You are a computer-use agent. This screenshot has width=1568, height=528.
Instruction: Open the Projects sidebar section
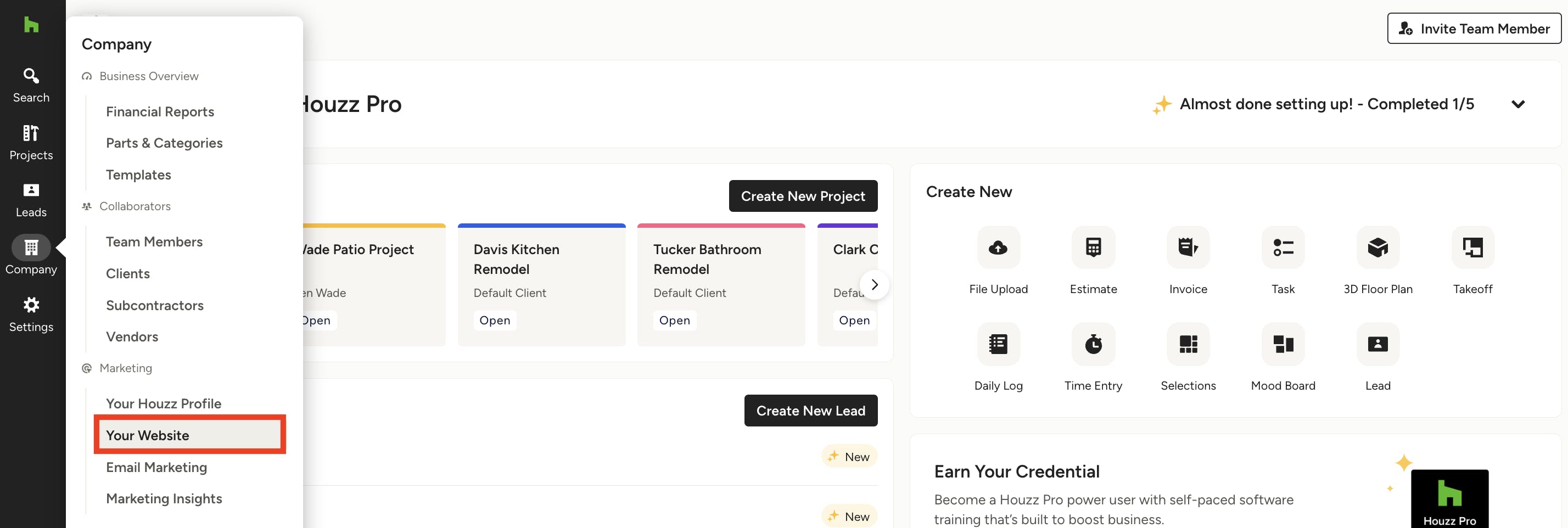point(31,142)
